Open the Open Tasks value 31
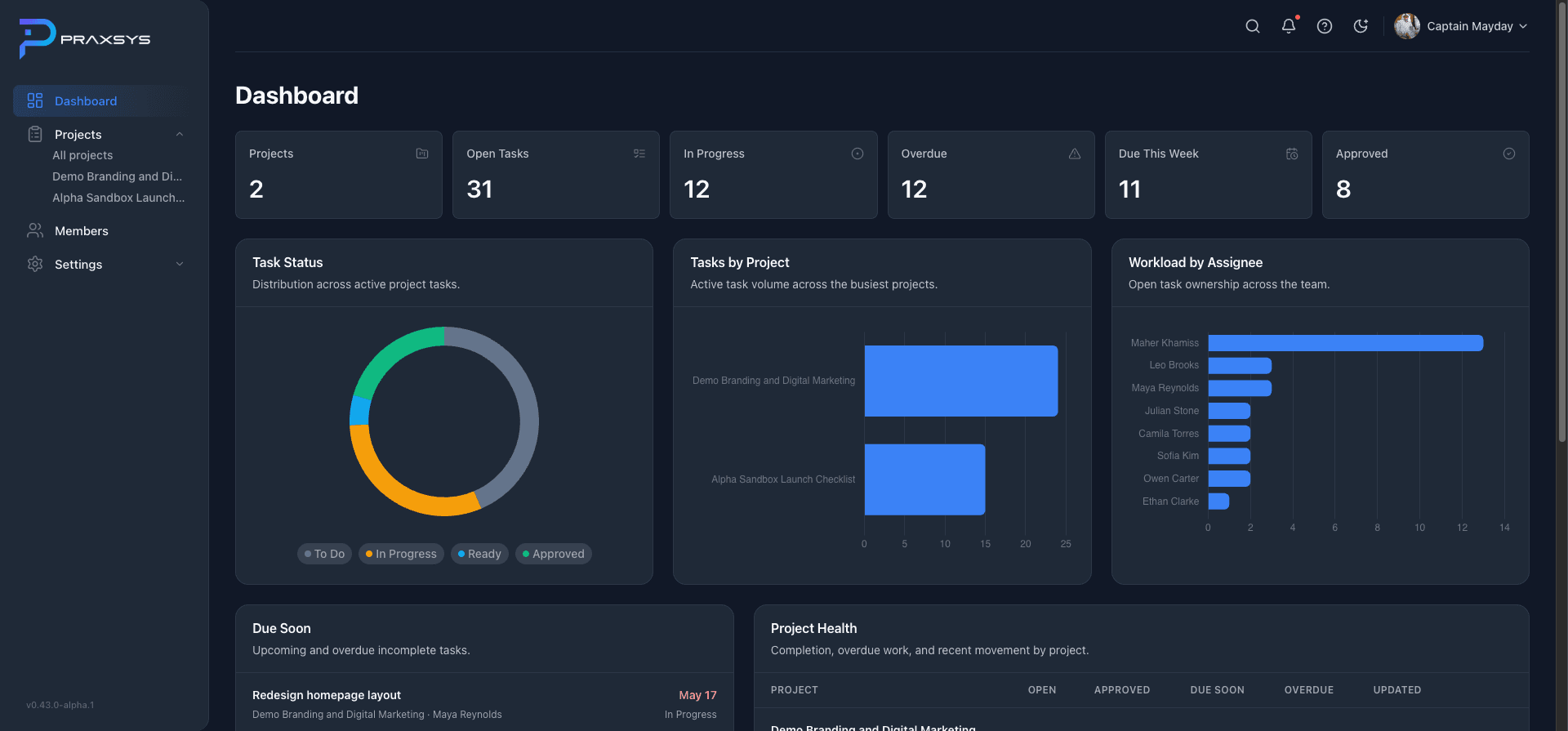This screenshot has height=731, width=1568. 479,189
